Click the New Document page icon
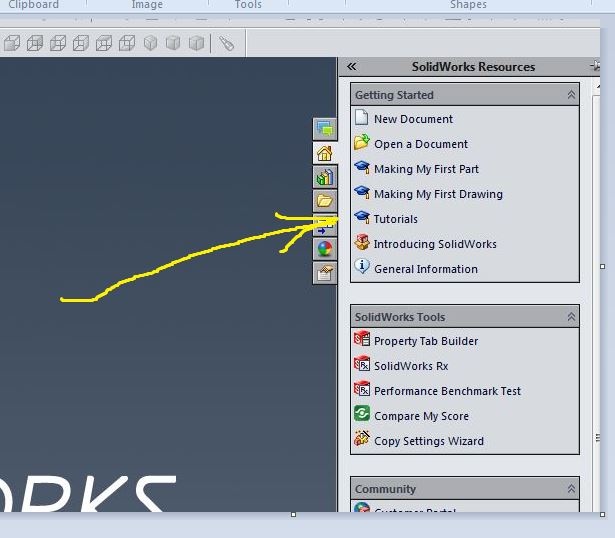Screen dimensions: 615x538 tap(361, 118)
